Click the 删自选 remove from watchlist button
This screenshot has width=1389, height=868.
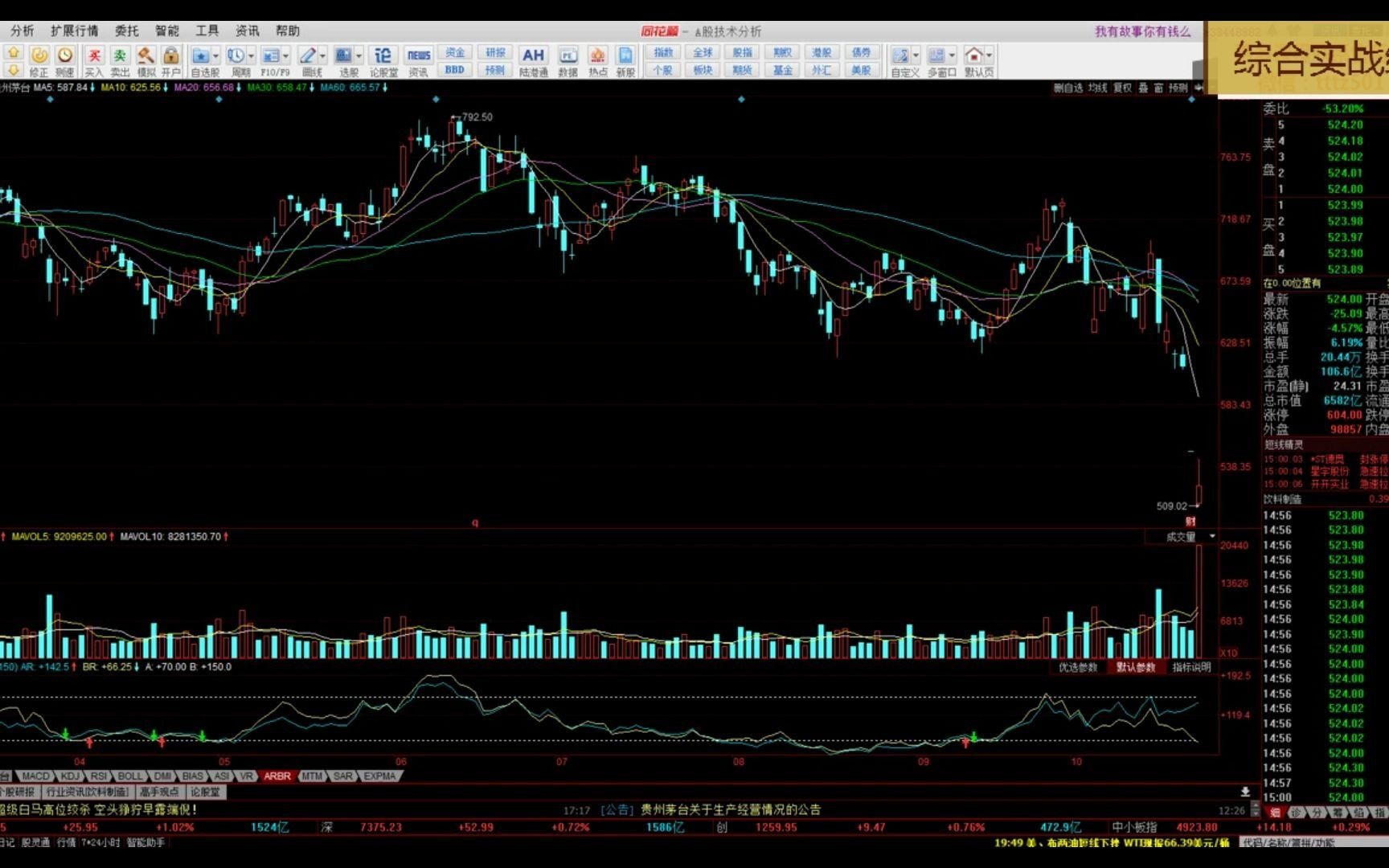pyautogui.click(x=1068, y=88)
